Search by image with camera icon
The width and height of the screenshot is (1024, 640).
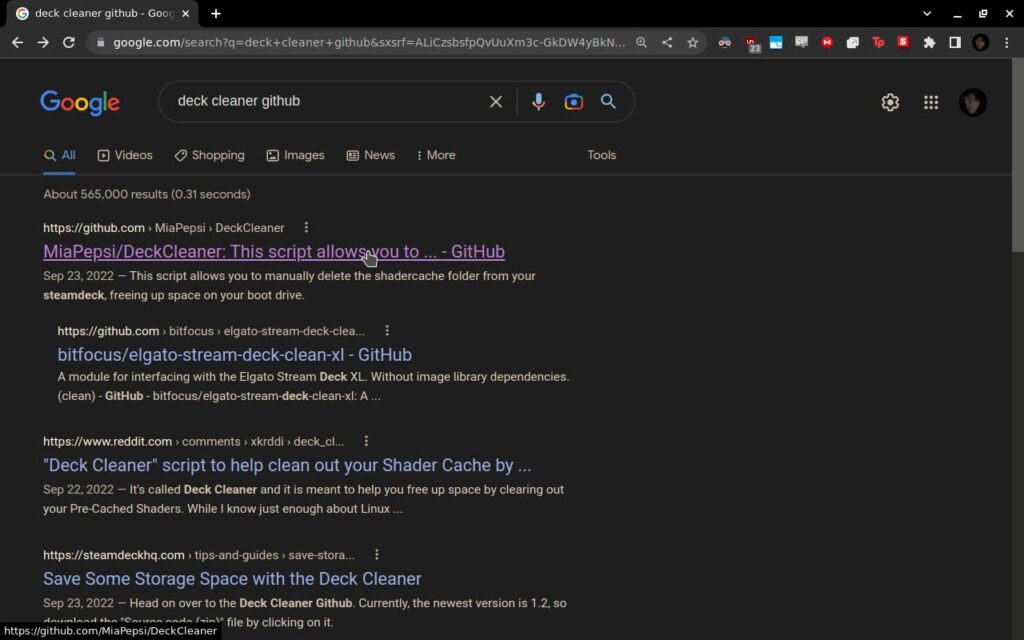click(573, 102)
